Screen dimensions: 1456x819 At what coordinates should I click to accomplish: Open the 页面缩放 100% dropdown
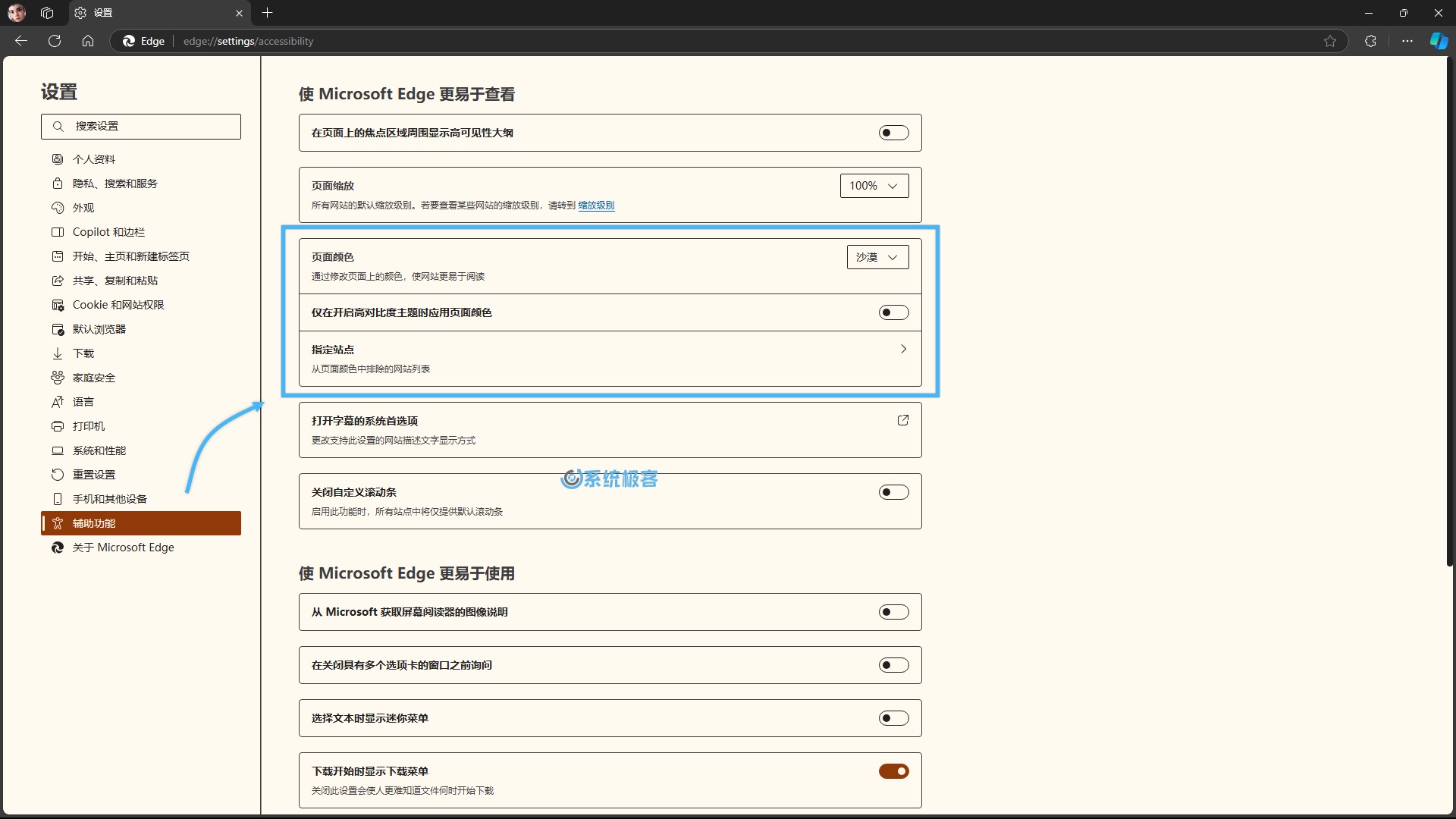874,186
